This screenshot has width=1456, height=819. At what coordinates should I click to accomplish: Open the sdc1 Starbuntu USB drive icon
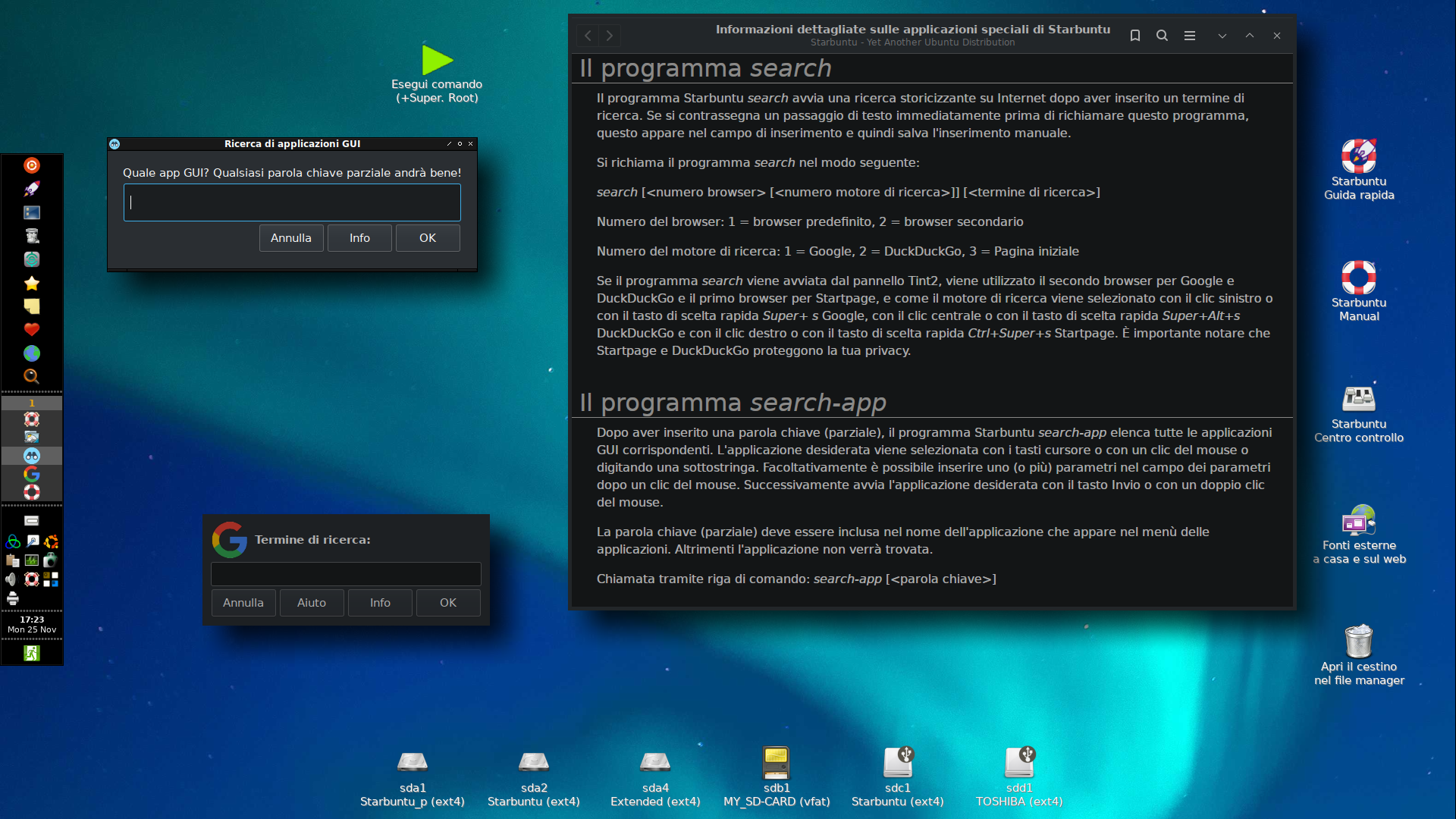[898, 762]
